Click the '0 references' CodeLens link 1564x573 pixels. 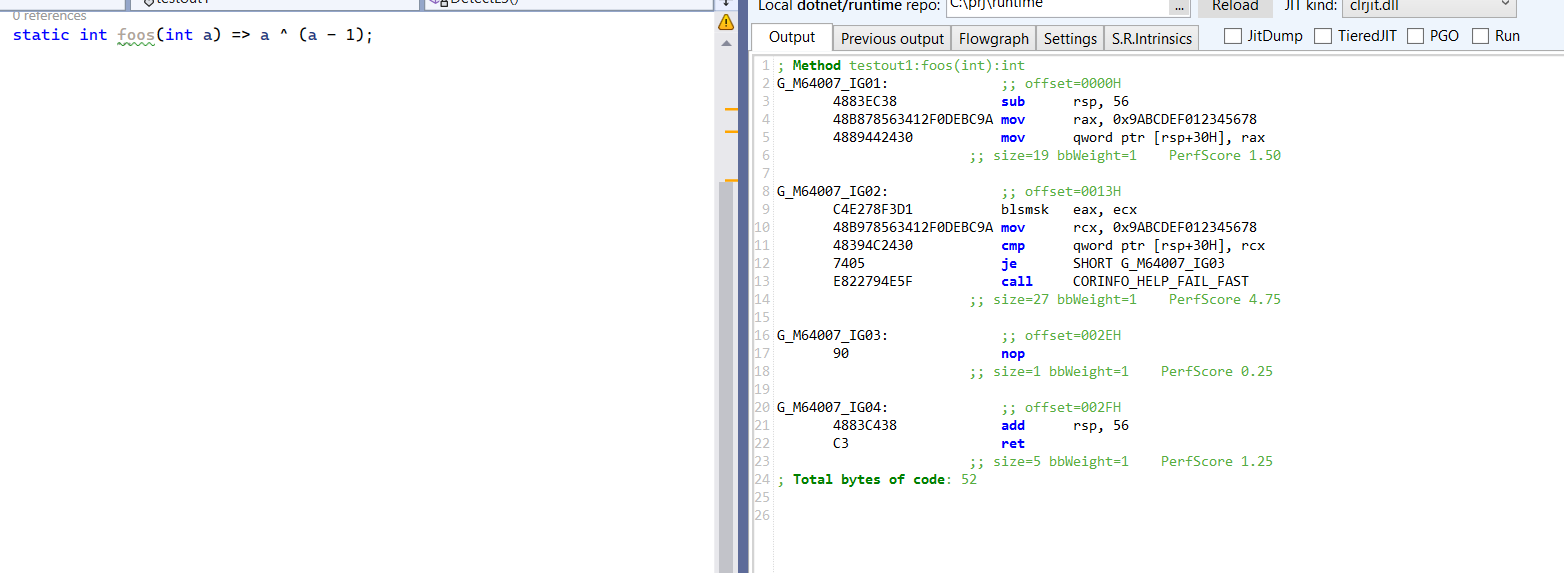click(x=49, y=16)
